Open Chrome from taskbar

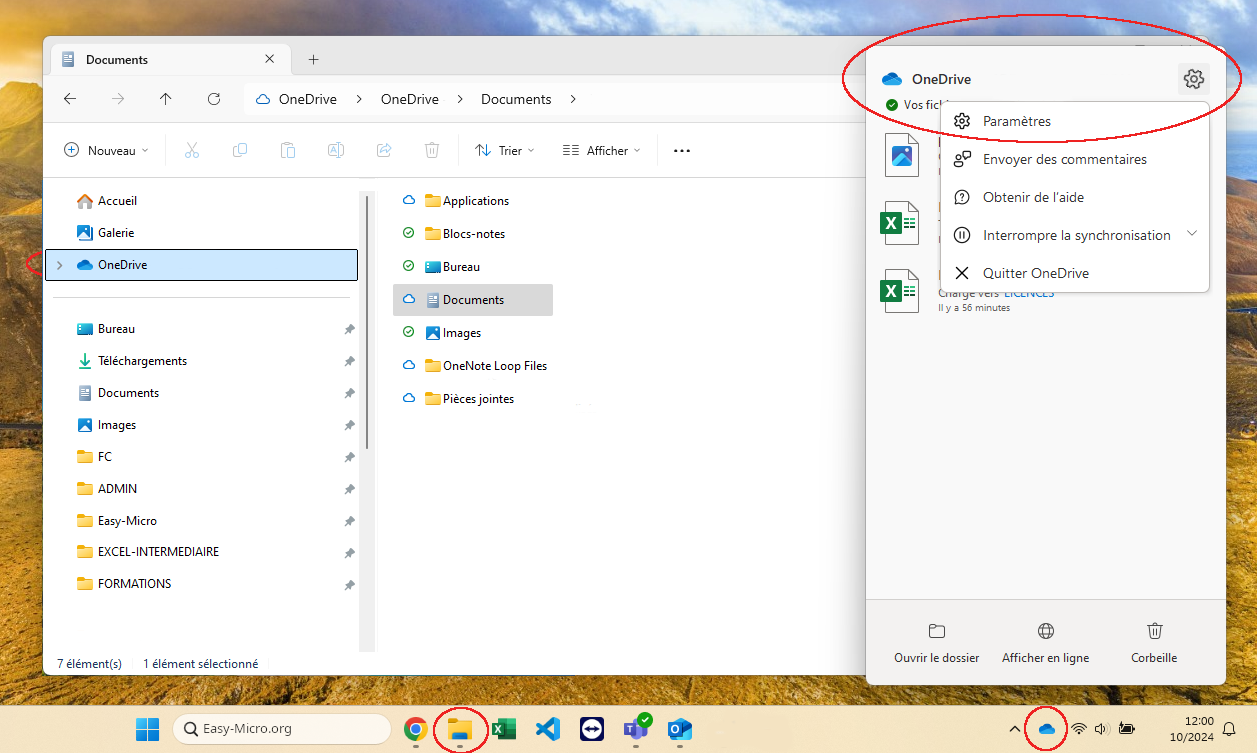416,729
